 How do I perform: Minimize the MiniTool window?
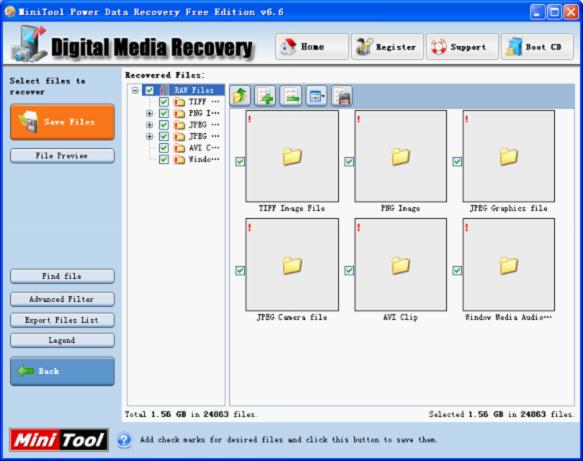pos(537,12)
